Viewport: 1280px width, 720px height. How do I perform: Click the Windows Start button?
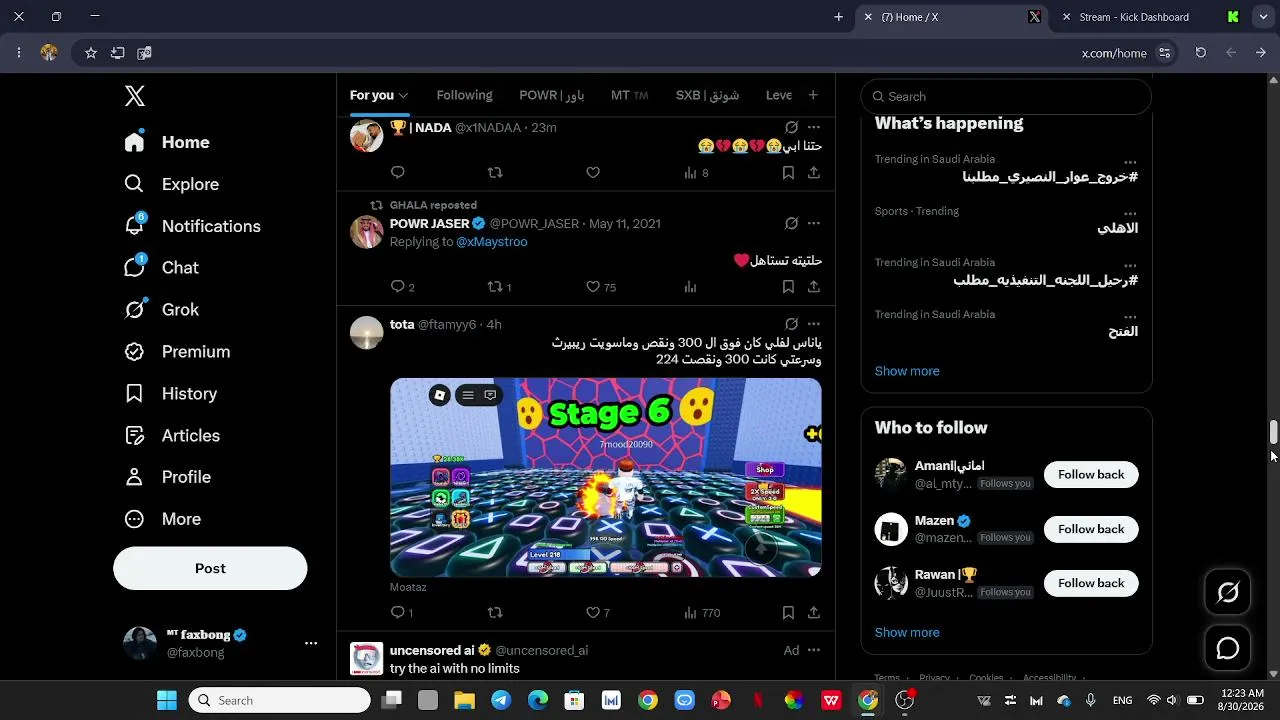point(166,701)
